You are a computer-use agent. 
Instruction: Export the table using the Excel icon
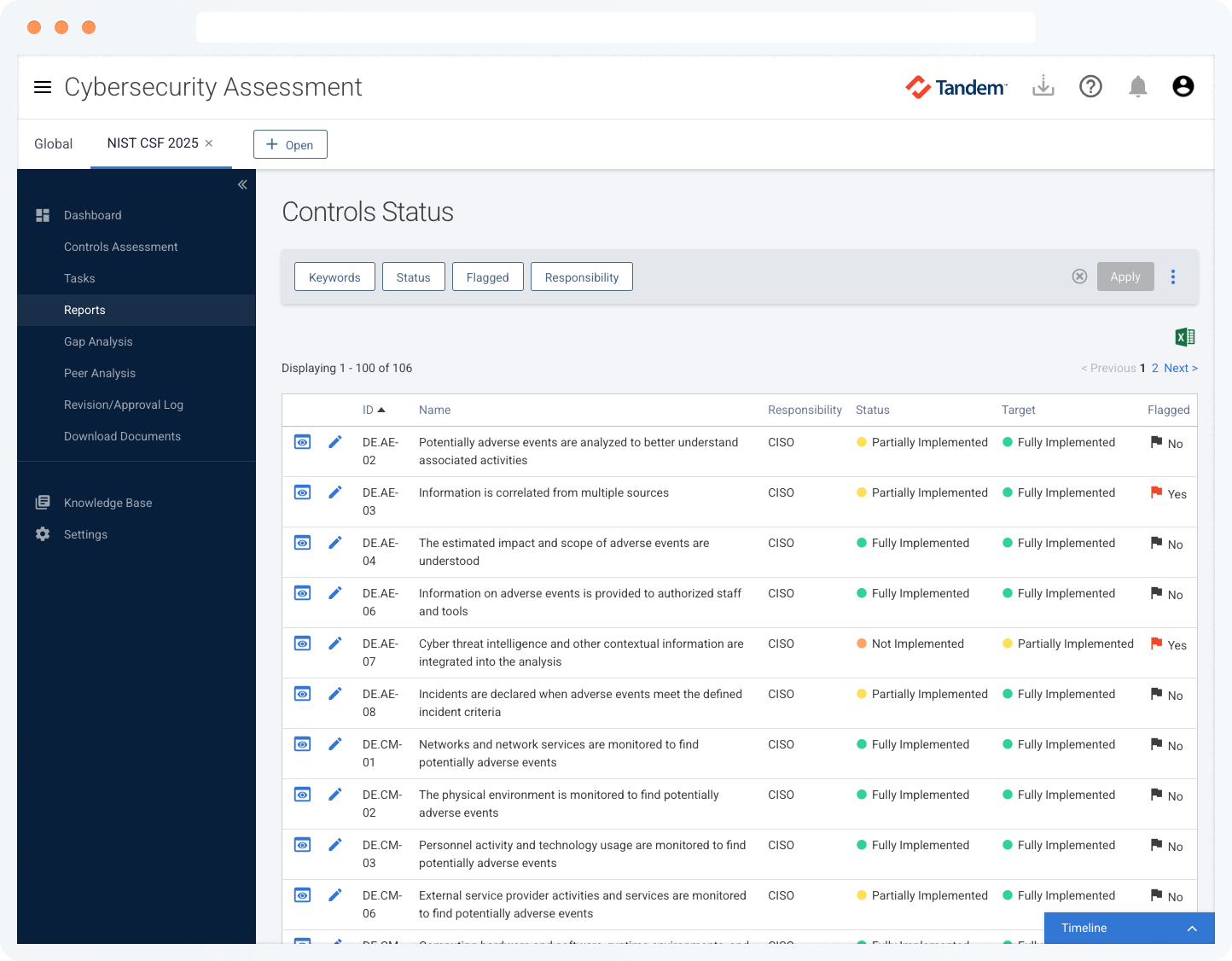point(1184,337)
